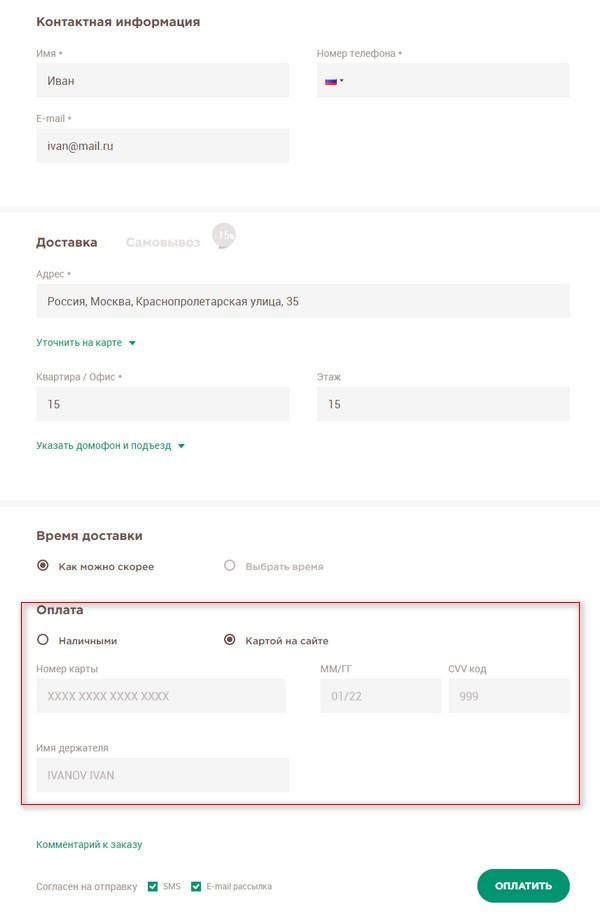Switch to the Самовывоз tab

click(x=162, y=242)
